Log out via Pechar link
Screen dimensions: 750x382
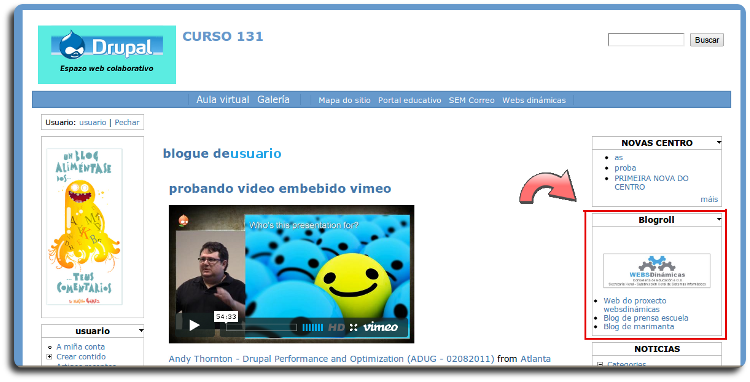click(x=127, y=122)
